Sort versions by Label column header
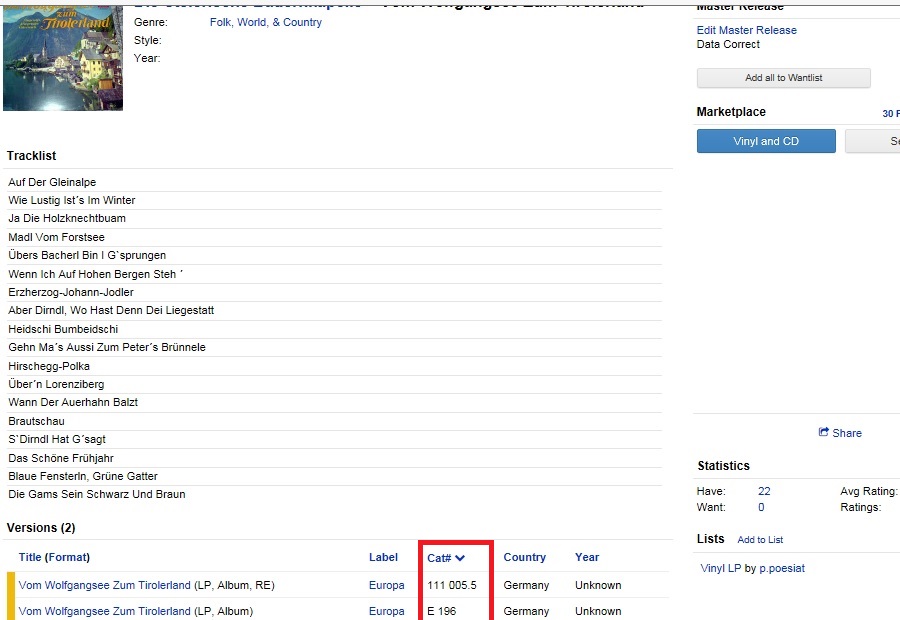The width and height of the screenshot is (900, 620). [383, 557]
